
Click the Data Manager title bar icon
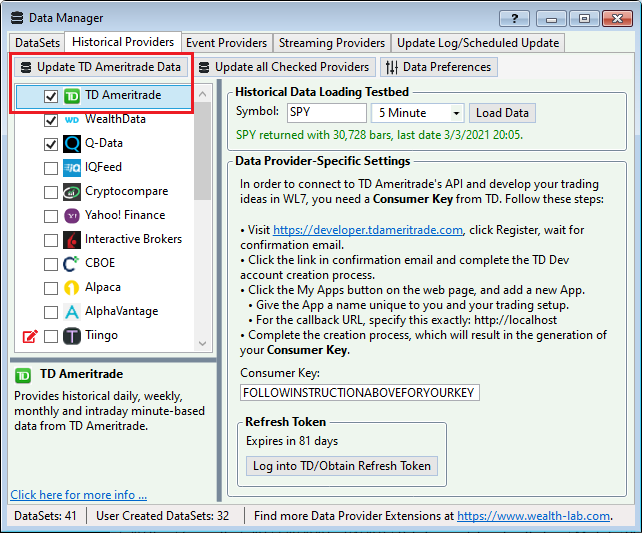pos(17,18)
